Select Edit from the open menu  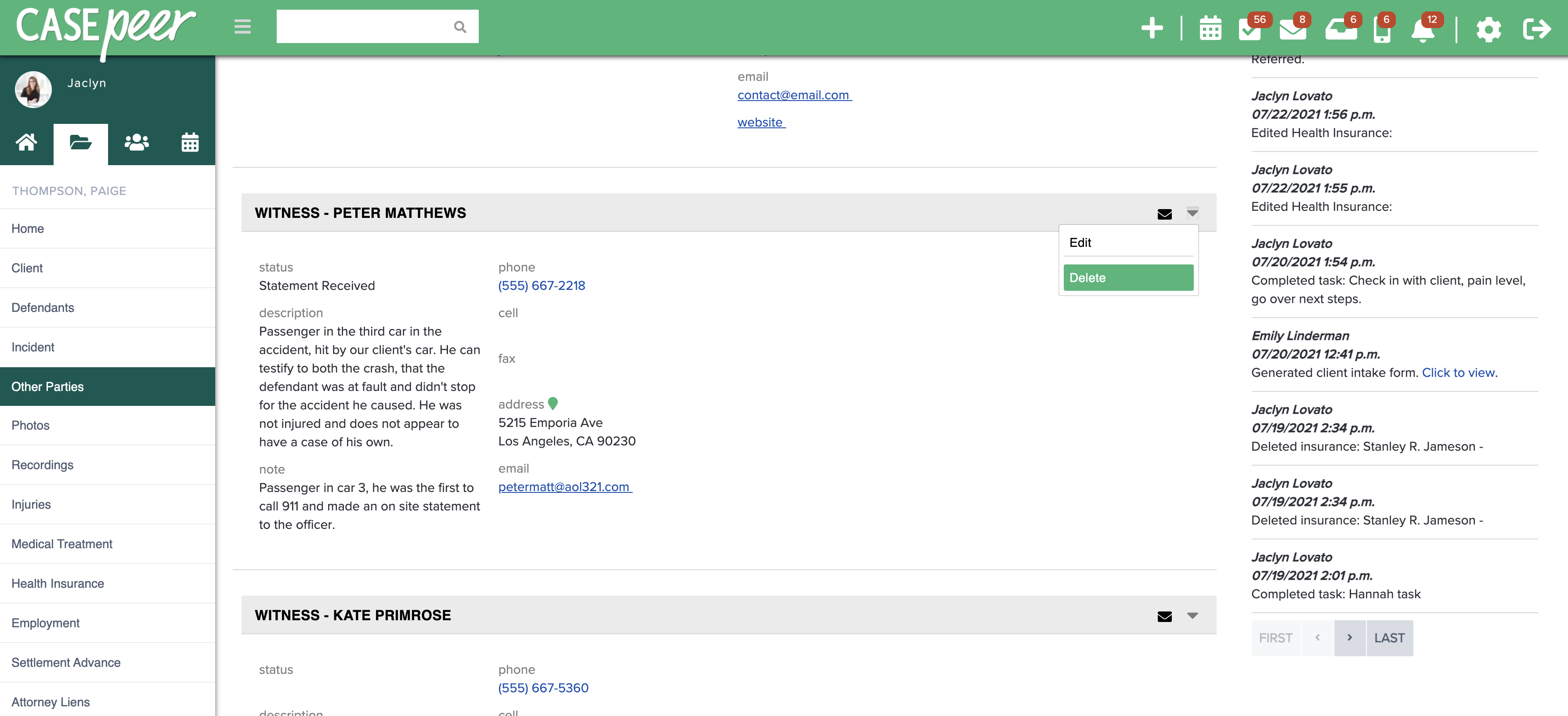(1082, 242)
